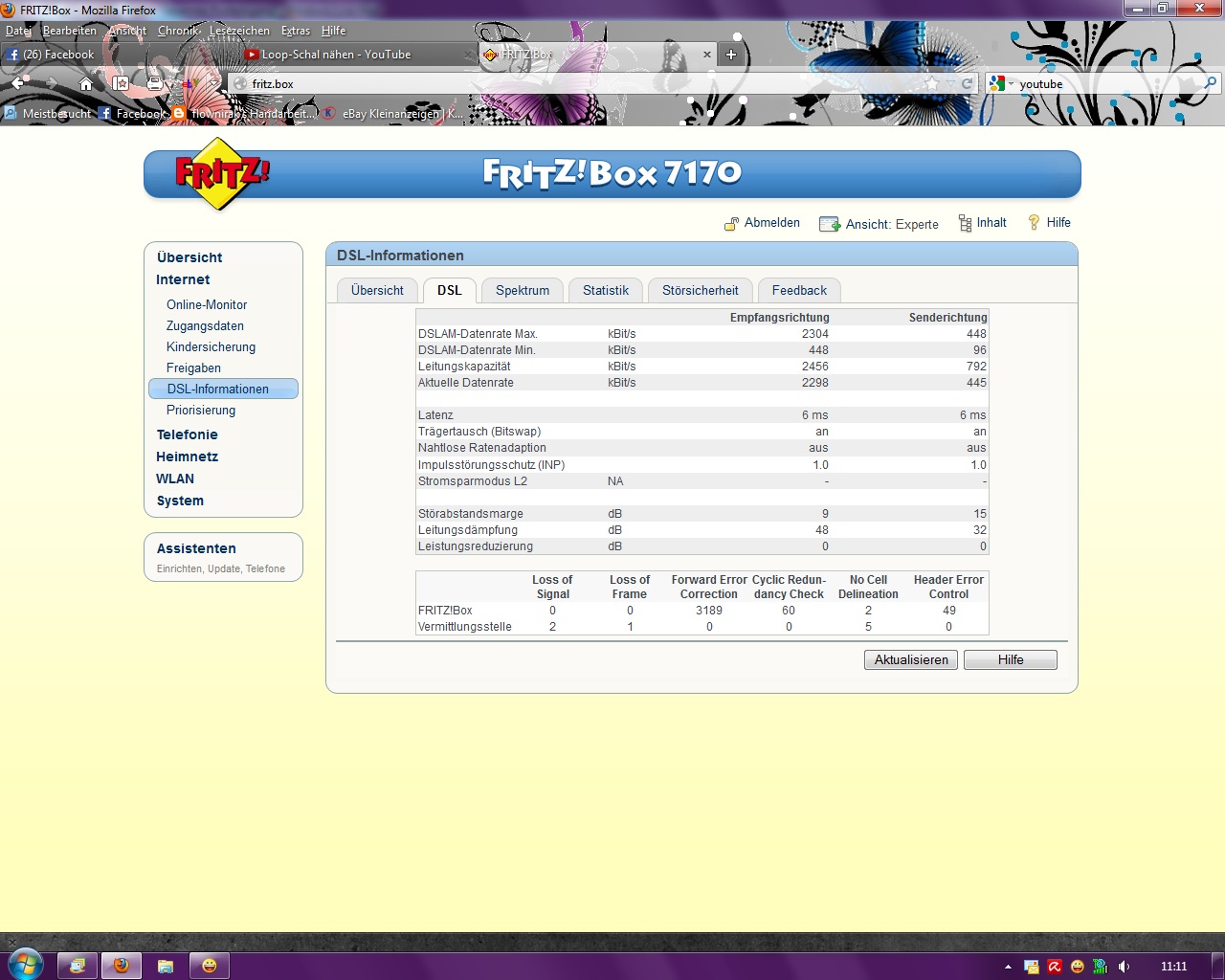Reload the page with the refresh icon
This screenshot has height=980, width=1225.
click(x=967, y=84)
